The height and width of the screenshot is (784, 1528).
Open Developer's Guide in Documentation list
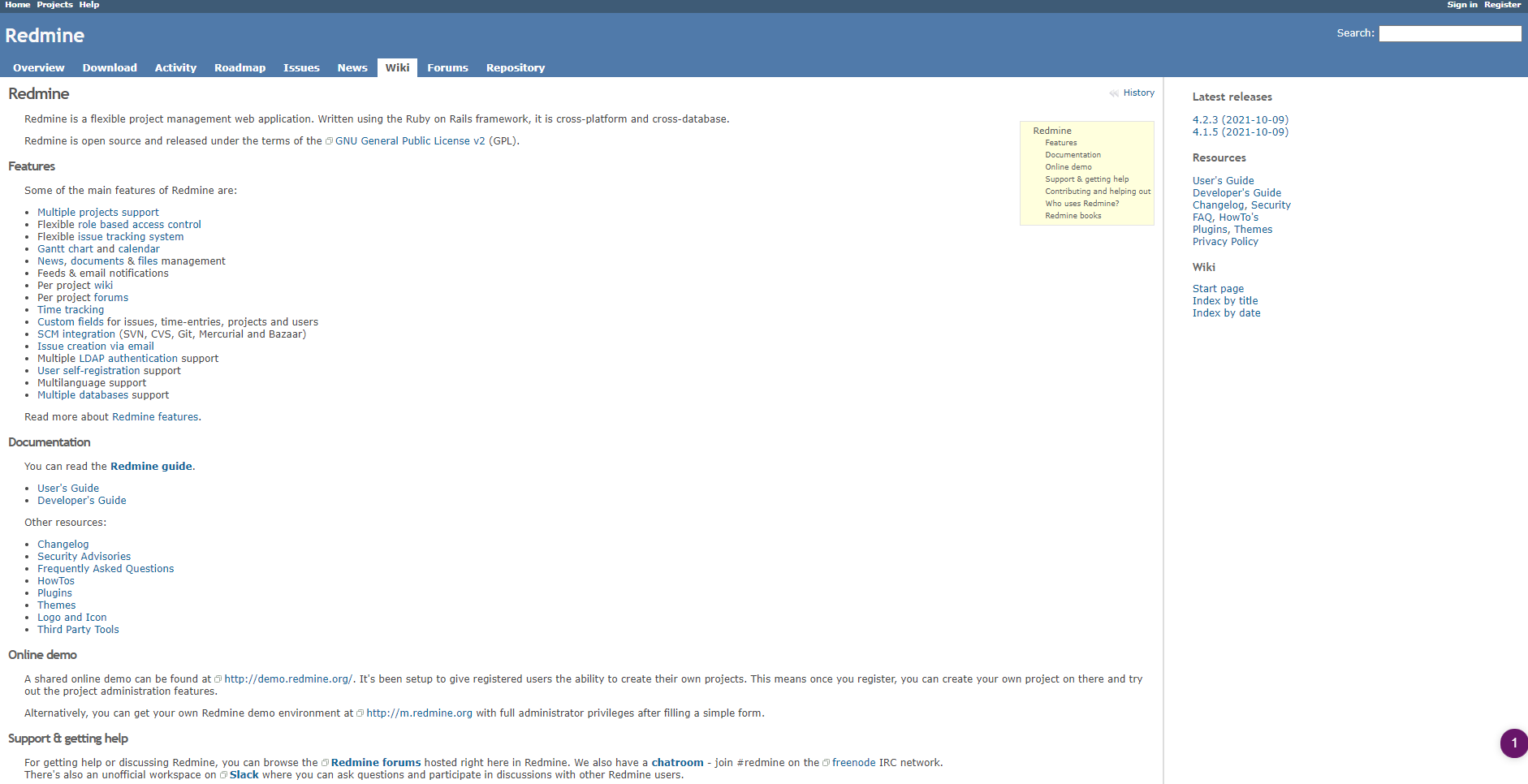click(x=82, y=501)
